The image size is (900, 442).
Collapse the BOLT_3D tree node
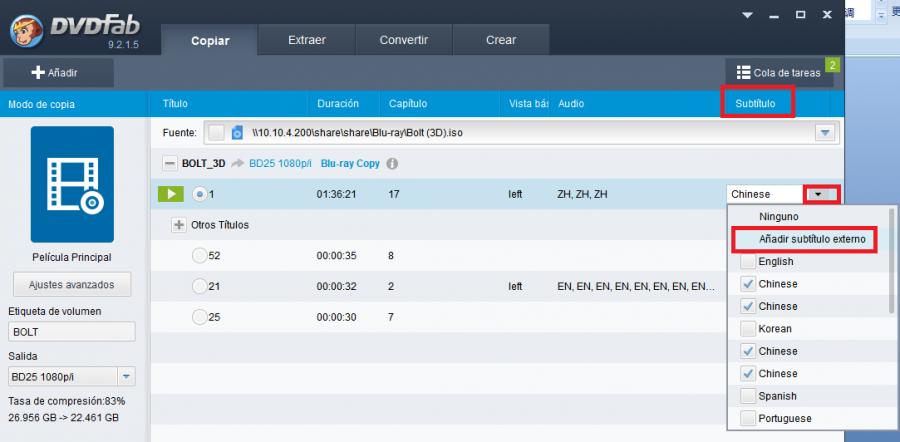pyautogui.click(x=170, y=163)
